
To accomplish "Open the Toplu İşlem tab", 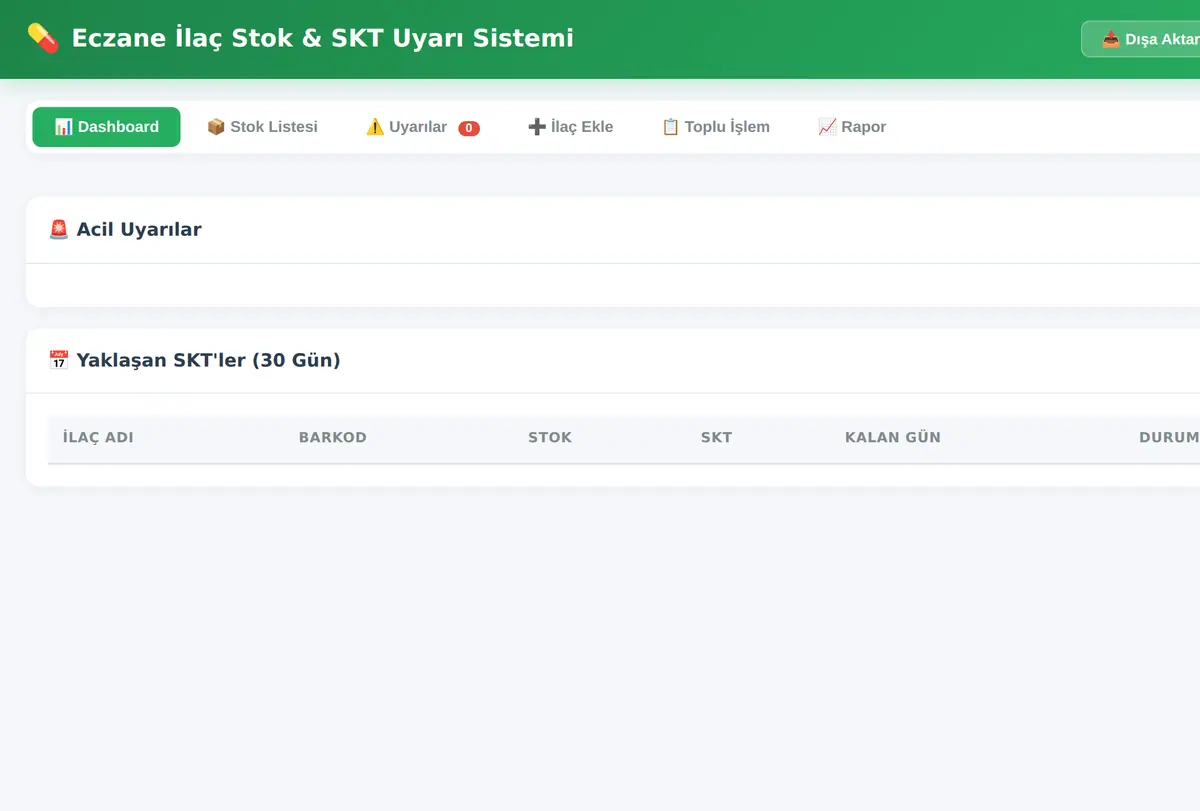I will click(x=716, y=127).
